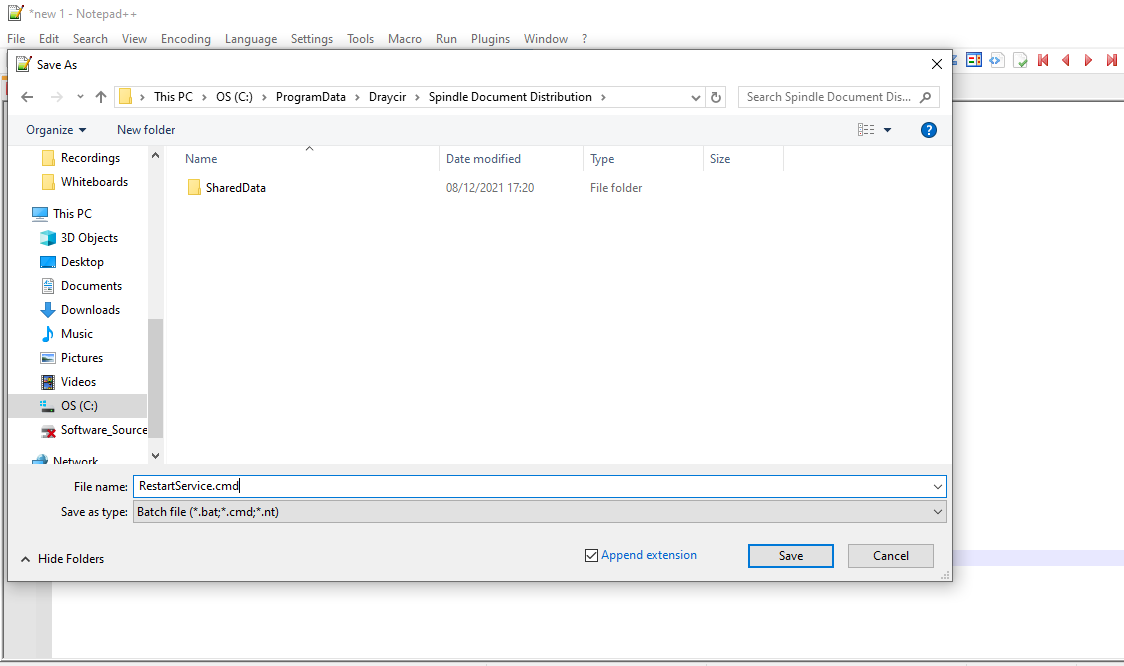
Task: Close the Save As dialog
Action: pyautogui.click(x=936, y=65)
